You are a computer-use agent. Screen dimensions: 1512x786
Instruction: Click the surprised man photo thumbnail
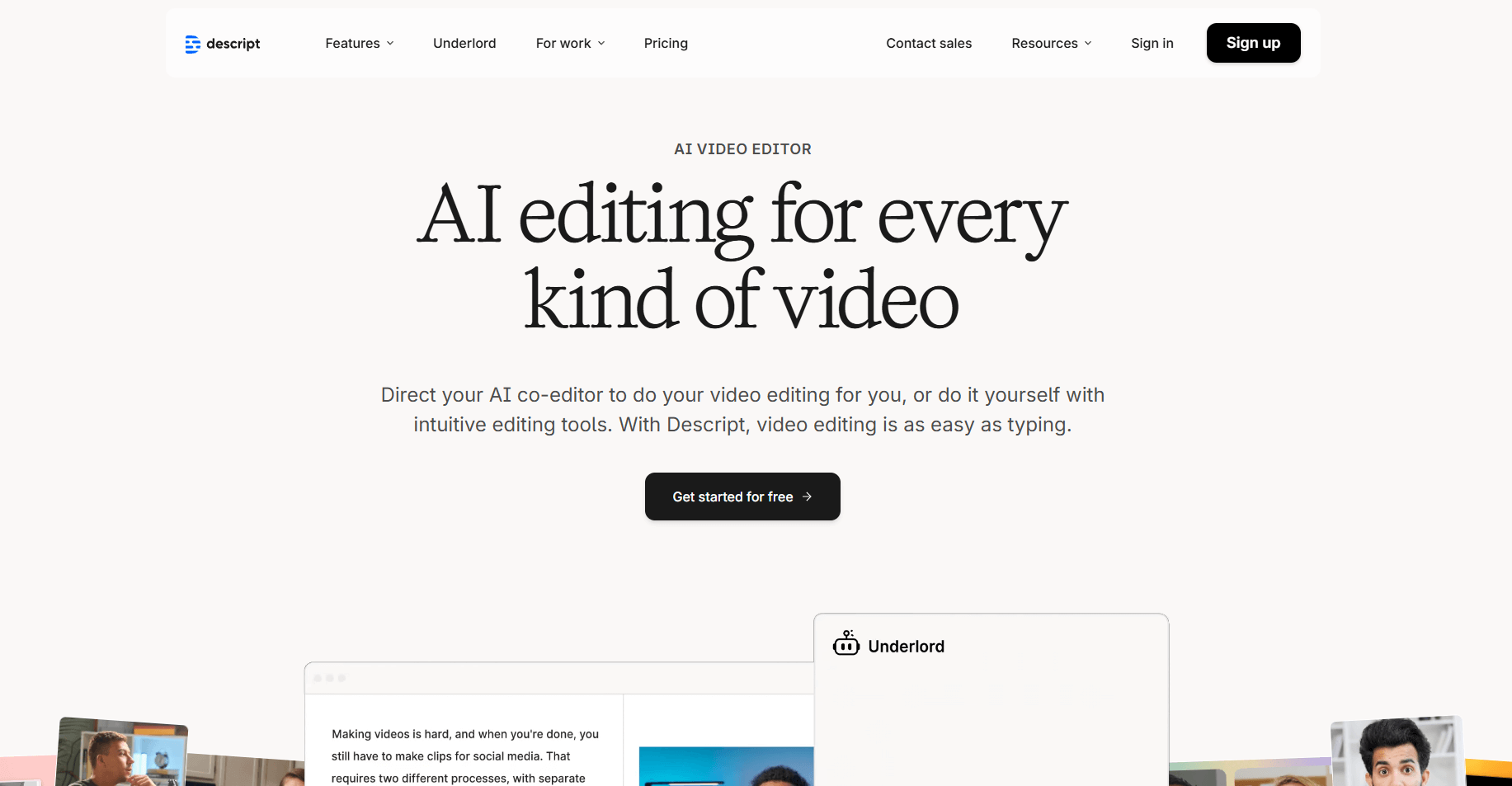1398,752
